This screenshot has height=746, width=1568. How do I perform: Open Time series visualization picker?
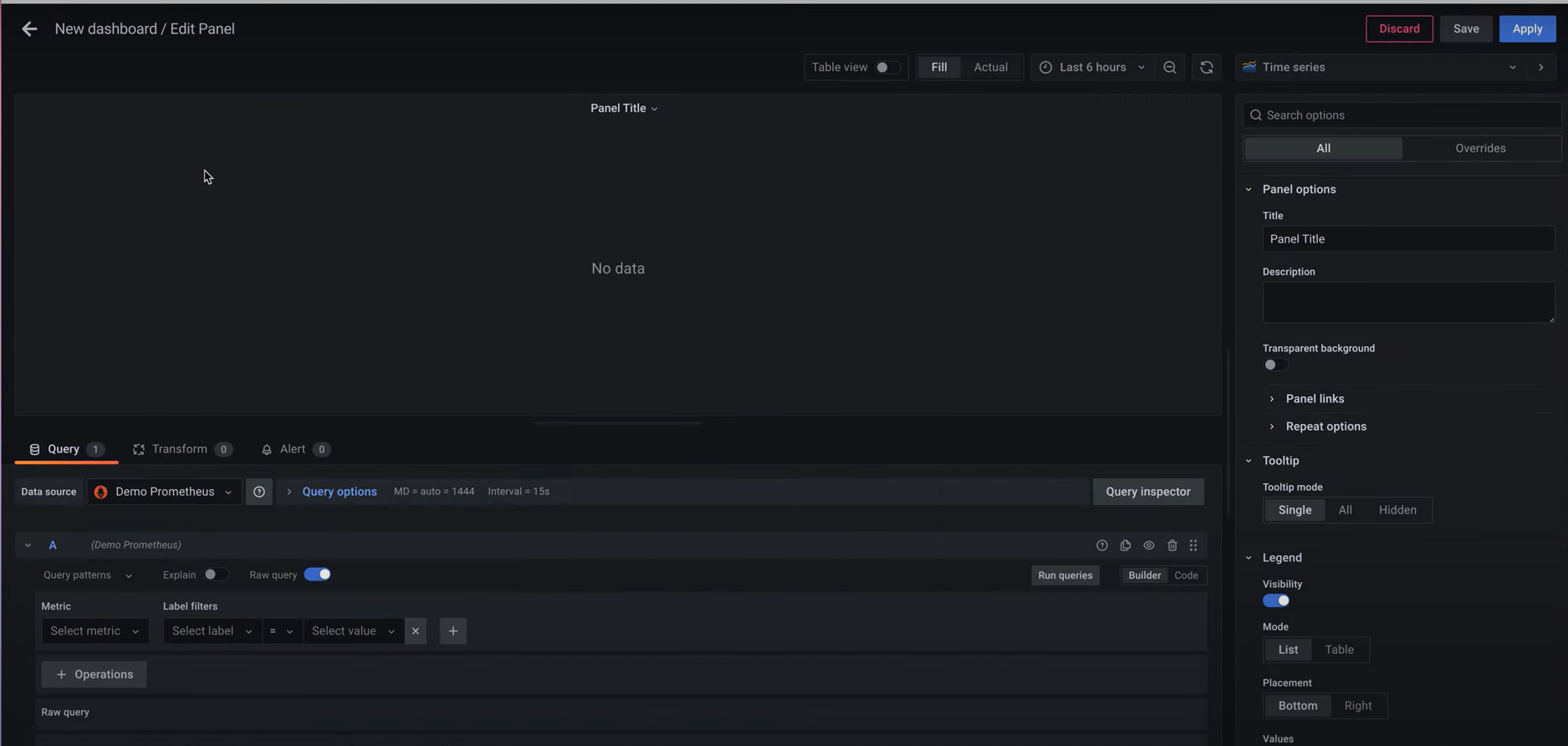tap(1380, 68)
